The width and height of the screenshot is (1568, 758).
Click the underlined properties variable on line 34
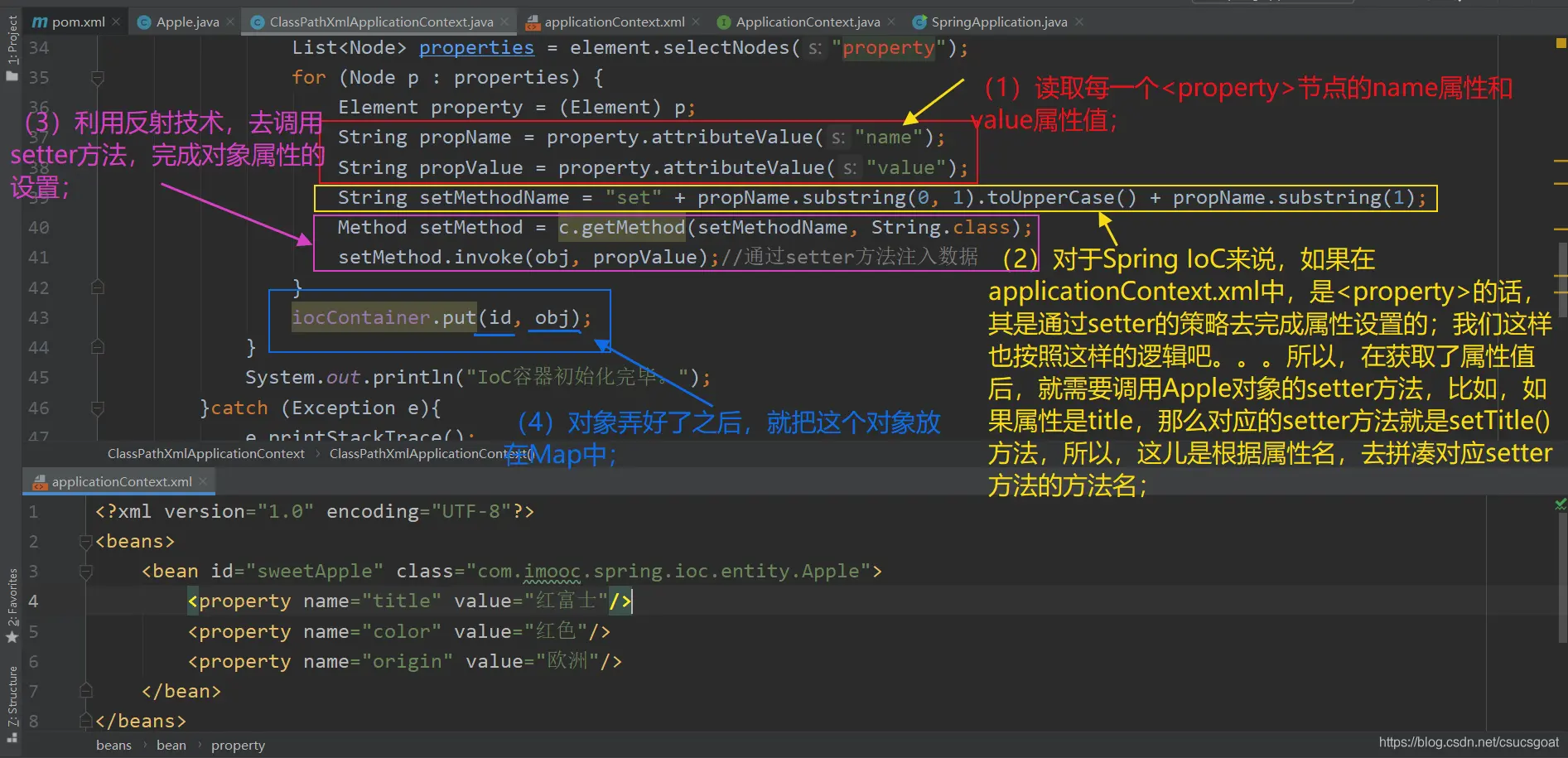click(476, 48)
